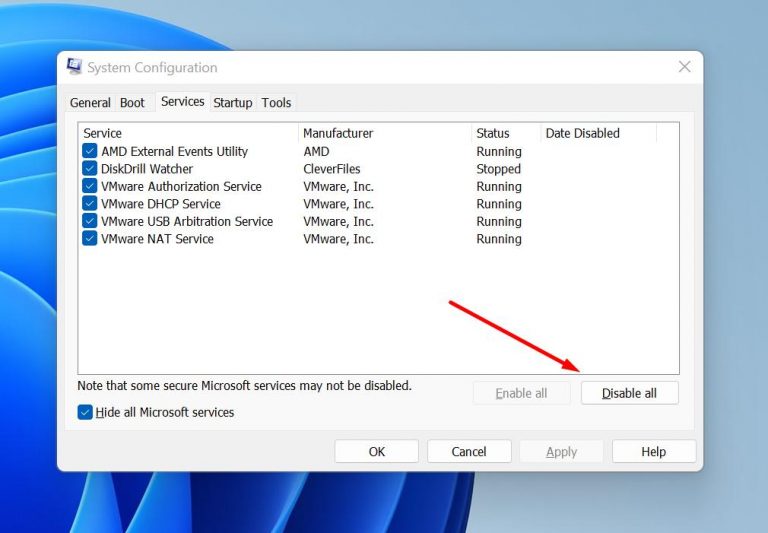Uncheck the VMware DHCP Service
The width and height of the screenshot is (768, 533).
point(90,204)
